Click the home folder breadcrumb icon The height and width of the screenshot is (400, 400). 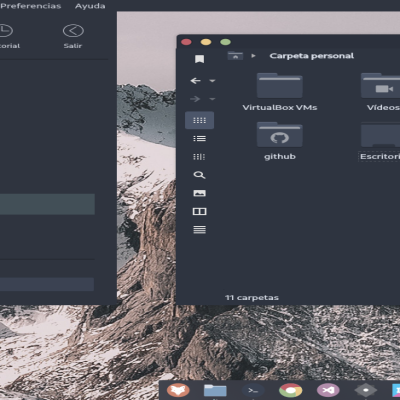235,56
